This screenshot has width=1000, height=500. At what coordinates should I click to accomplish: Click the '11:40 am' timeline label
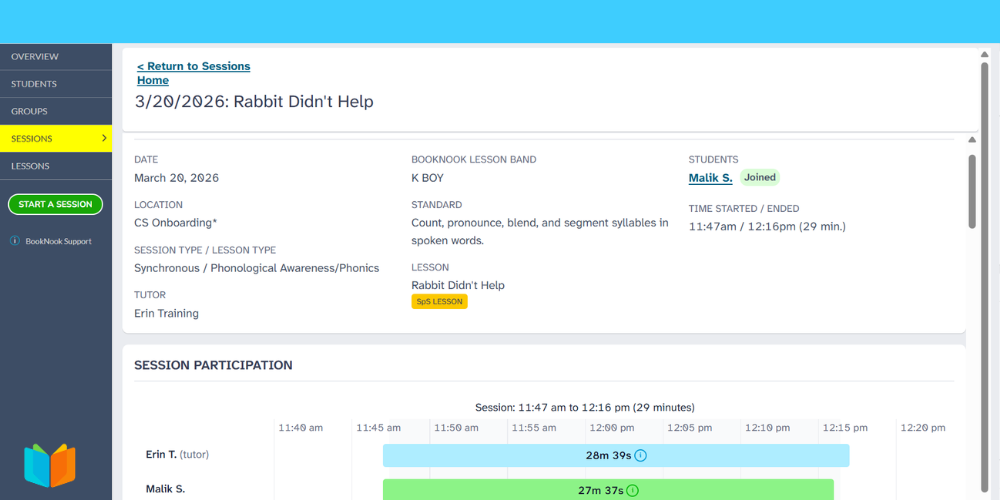[300, 428]
